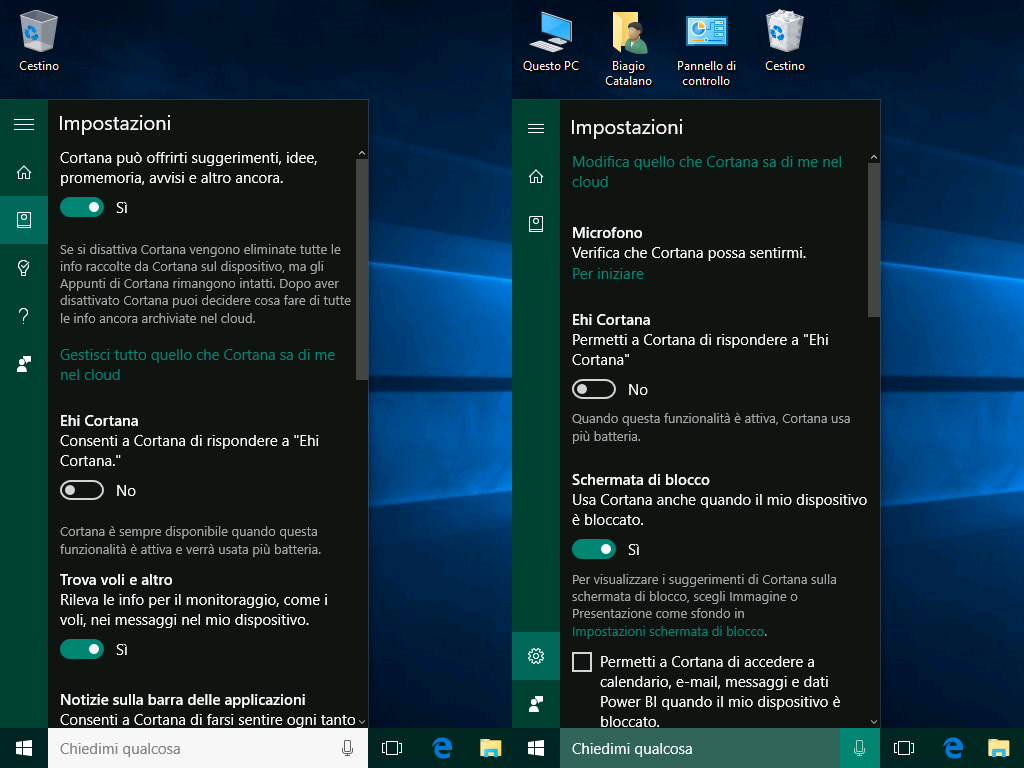Click the Per iniziare microphone link
1024x768 pixels.
point(607,274)
